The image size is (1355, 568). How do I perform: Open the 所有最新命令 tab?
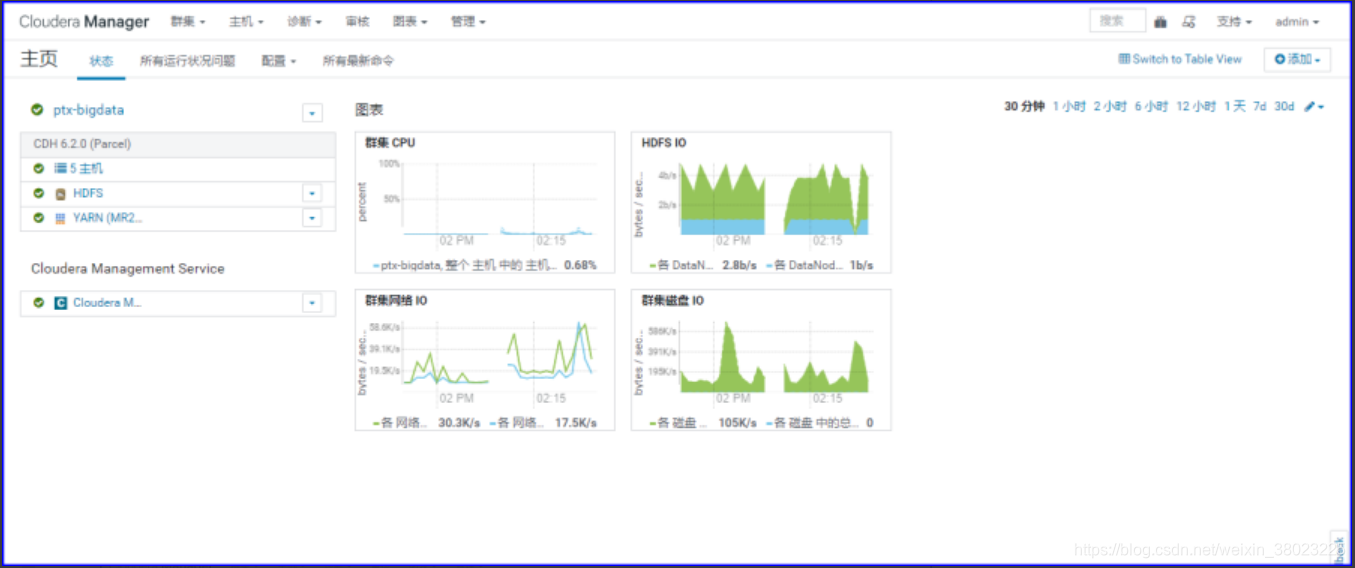[x=358, y=60]
